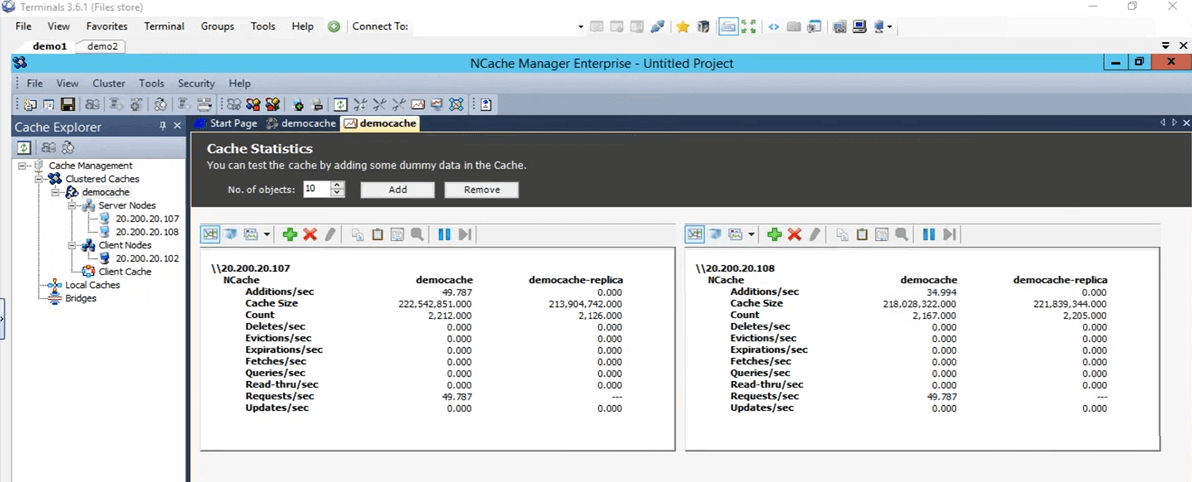1192x482 pixels.
Task: Open the Favorites menu in Terminals
Action: click(106, 26)
